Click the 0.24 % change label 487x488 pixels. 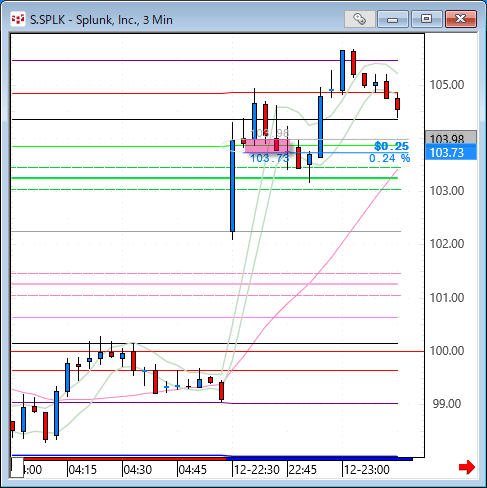click(x=389, y=158)
